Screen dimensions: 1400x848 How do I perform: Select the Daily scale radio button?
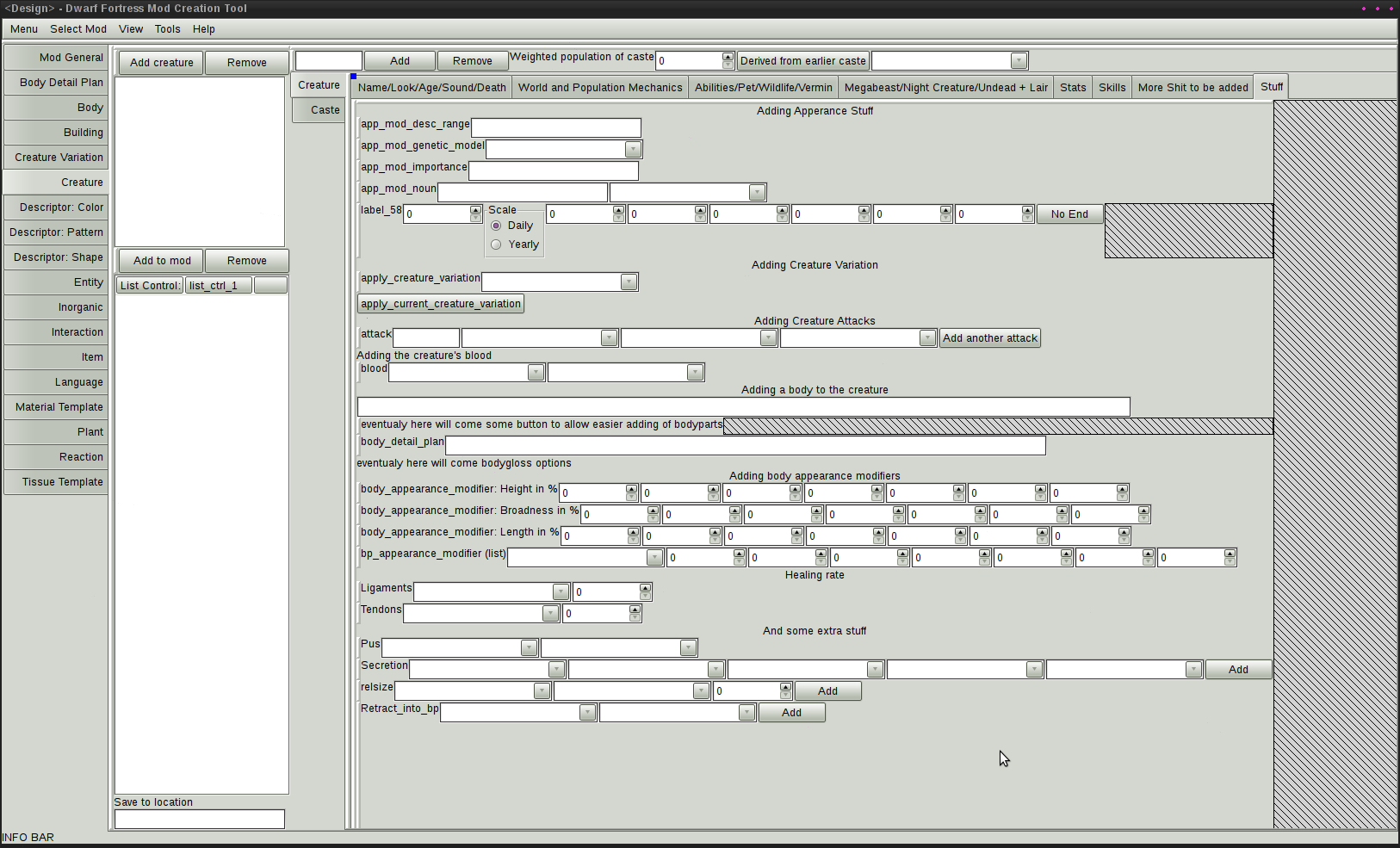tap(496, 226)
